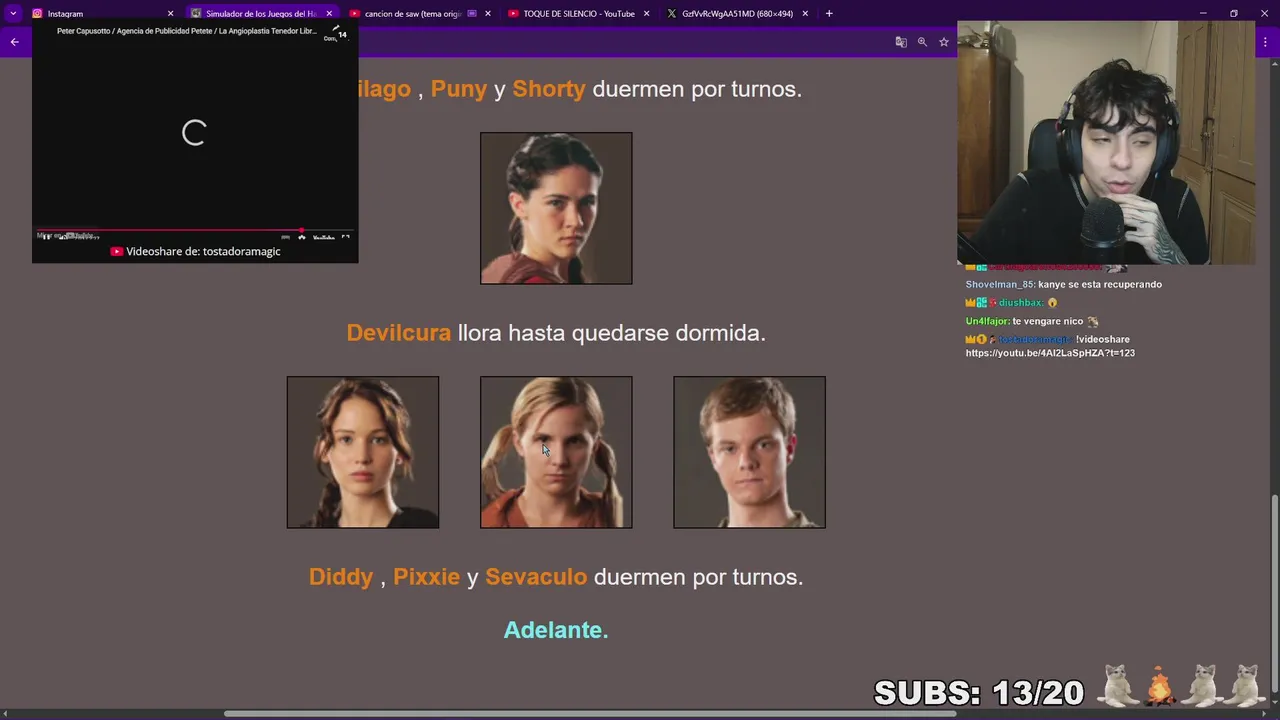This screenshot has width=1280, height=720.
Task: Click the X favicon on GzfVvRcWgAA51MD tab
Action: tap(671, 14)
